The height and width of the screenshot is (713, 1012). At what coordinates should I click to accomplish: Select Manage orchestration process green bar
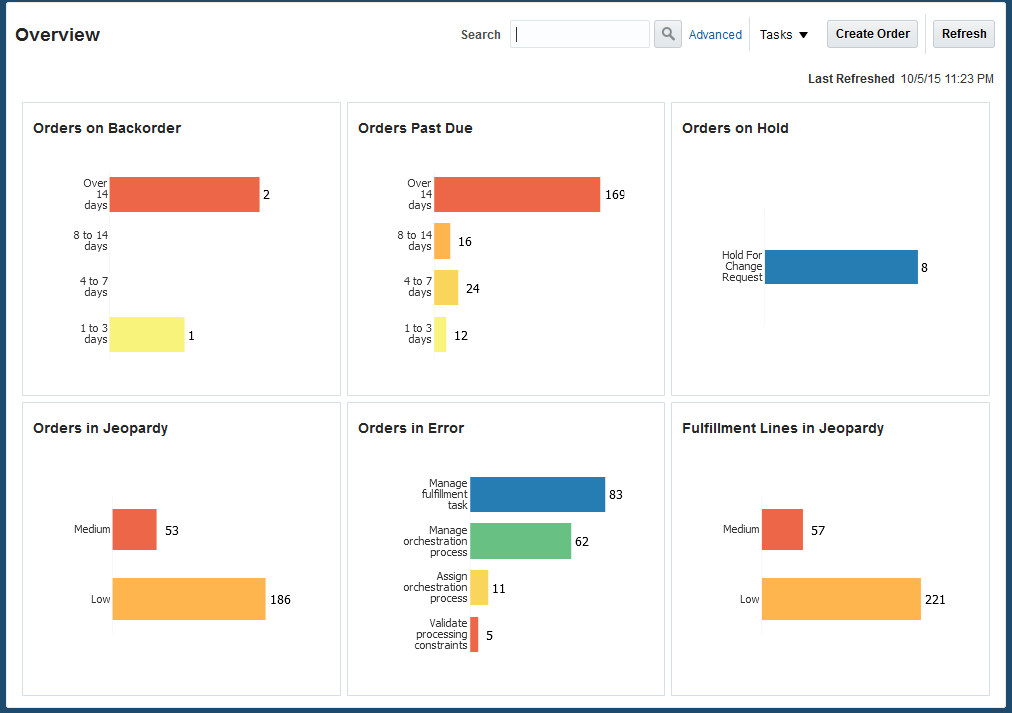521,541
